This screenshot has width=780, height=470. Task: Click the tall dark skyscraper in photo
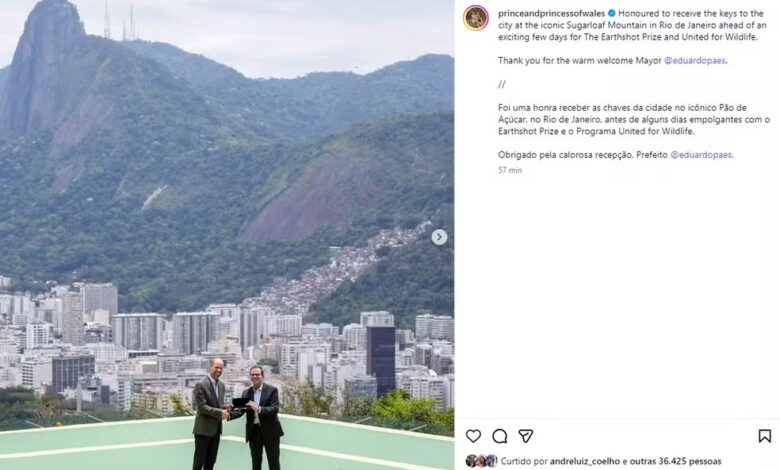(381, 361)
